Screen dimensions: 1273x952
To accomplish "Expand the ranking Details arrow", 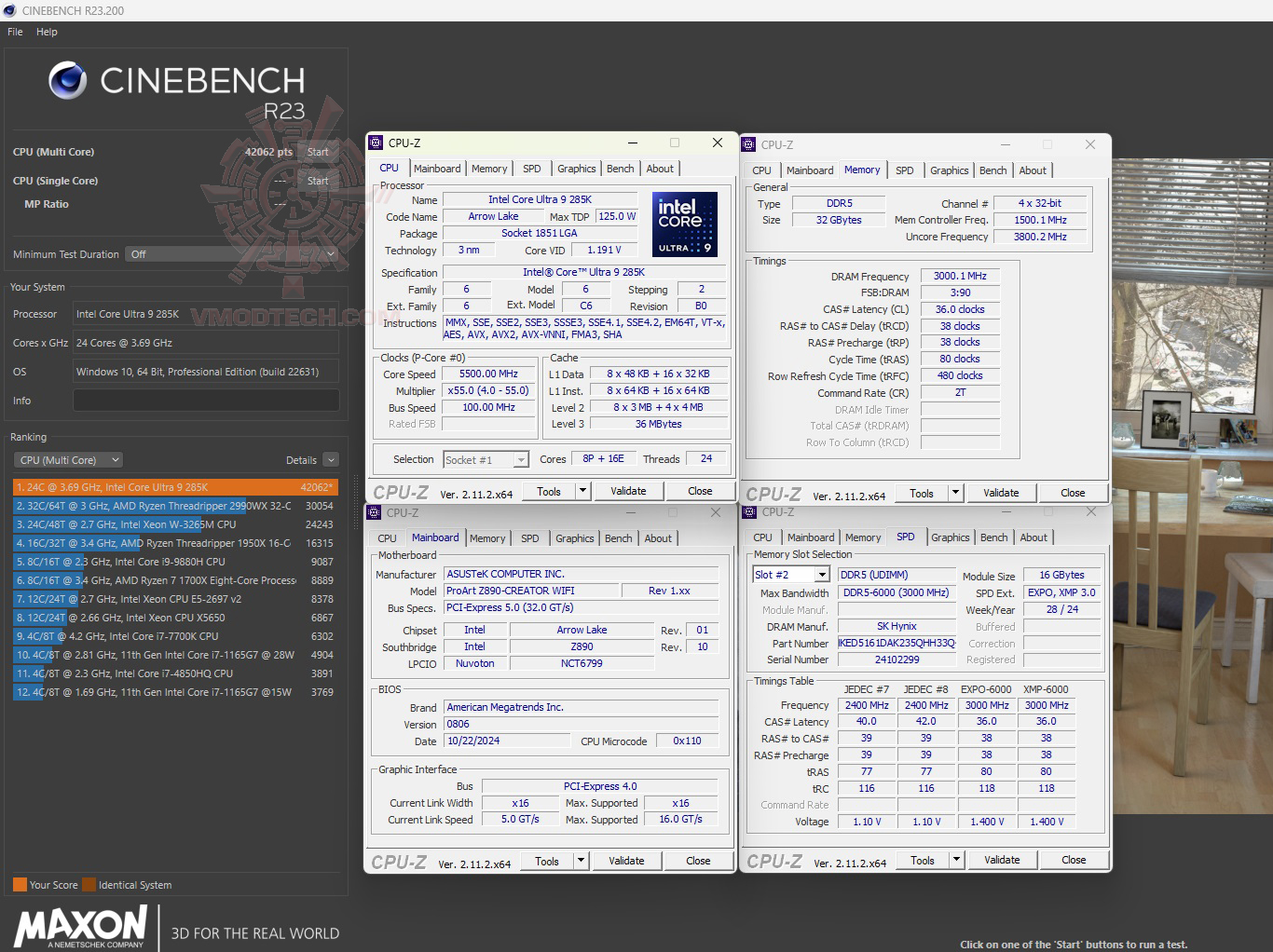I will pyautogui.click(x=331, y=460).
